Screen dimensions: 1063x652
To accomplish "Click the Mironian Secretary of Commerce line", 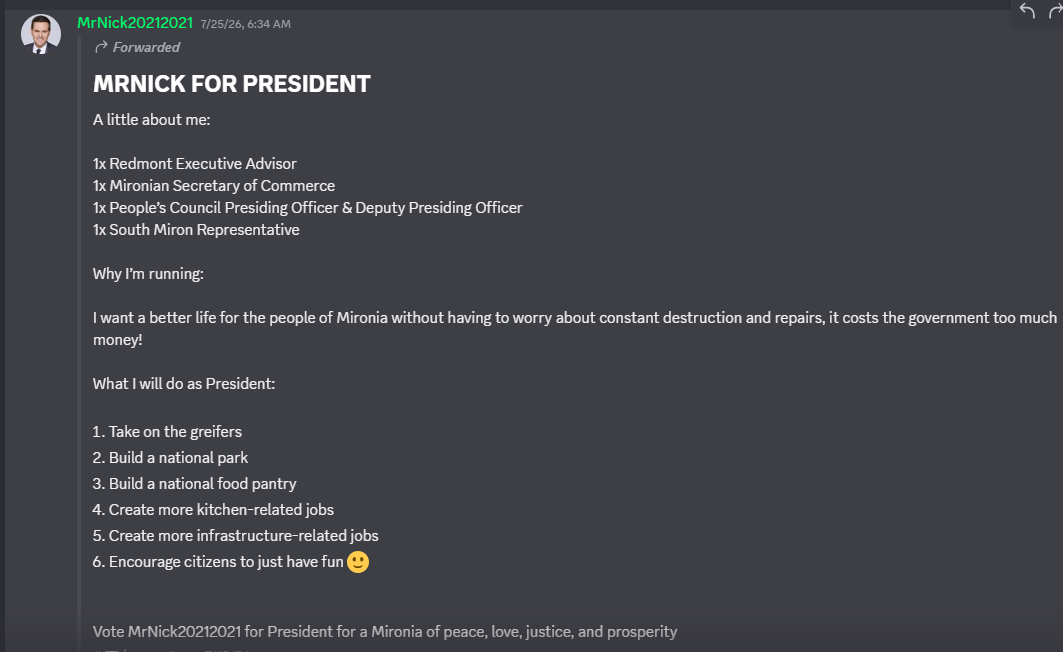I will 214,186.
